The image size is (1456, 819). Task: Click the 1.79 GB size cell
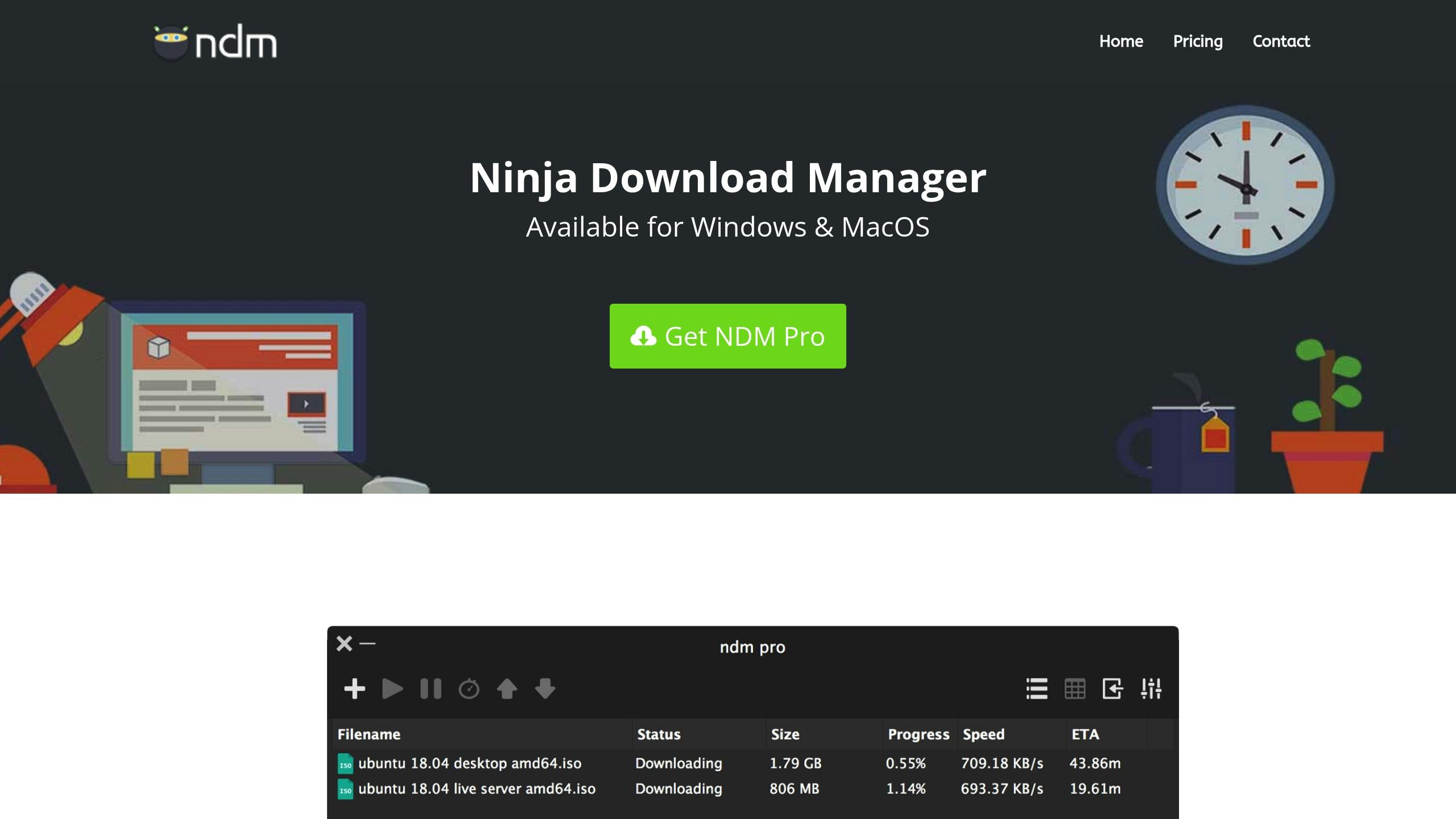point(795,763)
